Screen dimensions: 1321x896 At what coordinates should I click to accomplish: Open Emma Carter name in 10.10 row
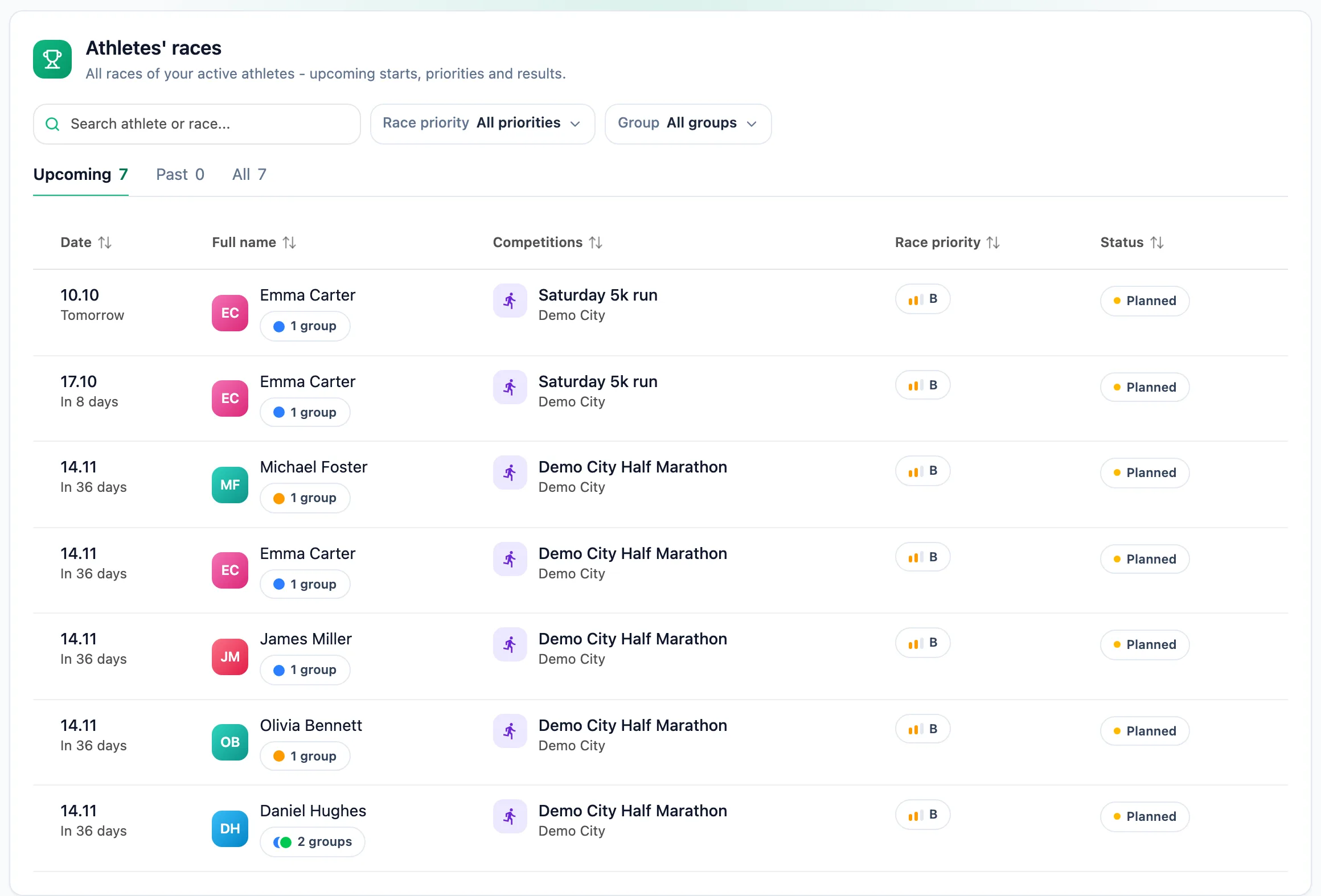(x=307, y=295)
